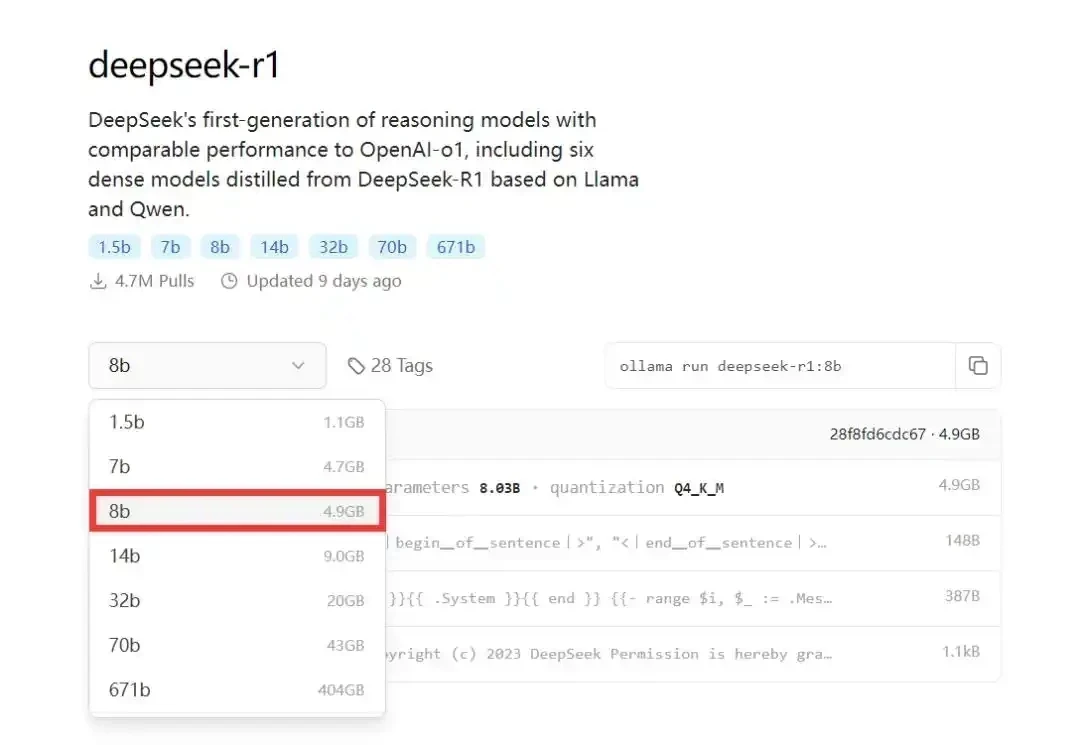The height and width of the screenshot is (745, 1080).
Task: Open the 671b blue tag badge
Action: coord(456,246)
